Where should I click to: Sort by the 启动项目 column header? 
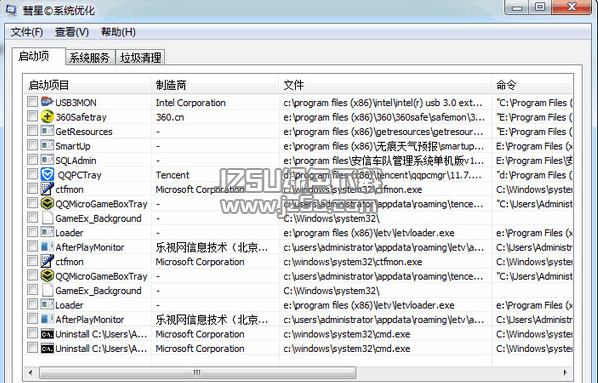click(x=88, y=85)
